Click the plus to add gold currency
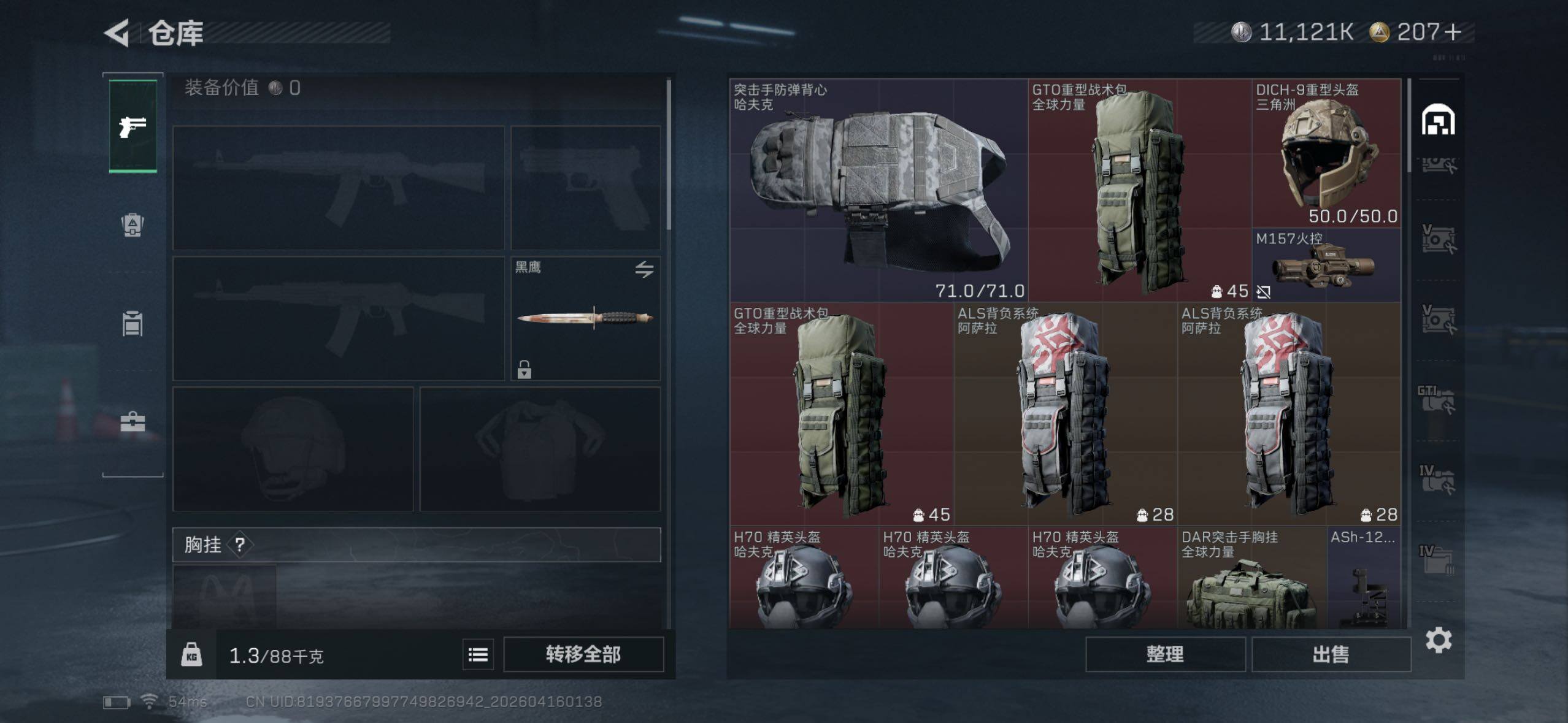 click(1453, 32)
